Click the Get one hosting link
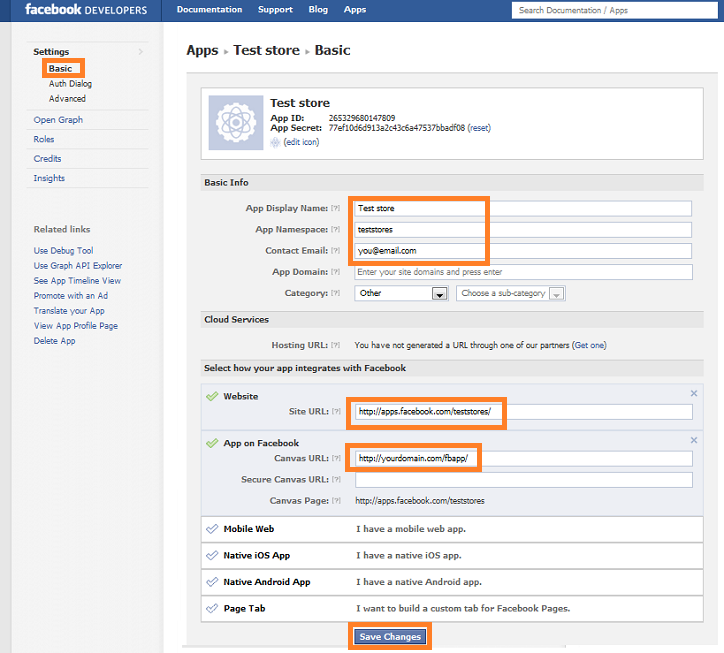 [589, 345]
